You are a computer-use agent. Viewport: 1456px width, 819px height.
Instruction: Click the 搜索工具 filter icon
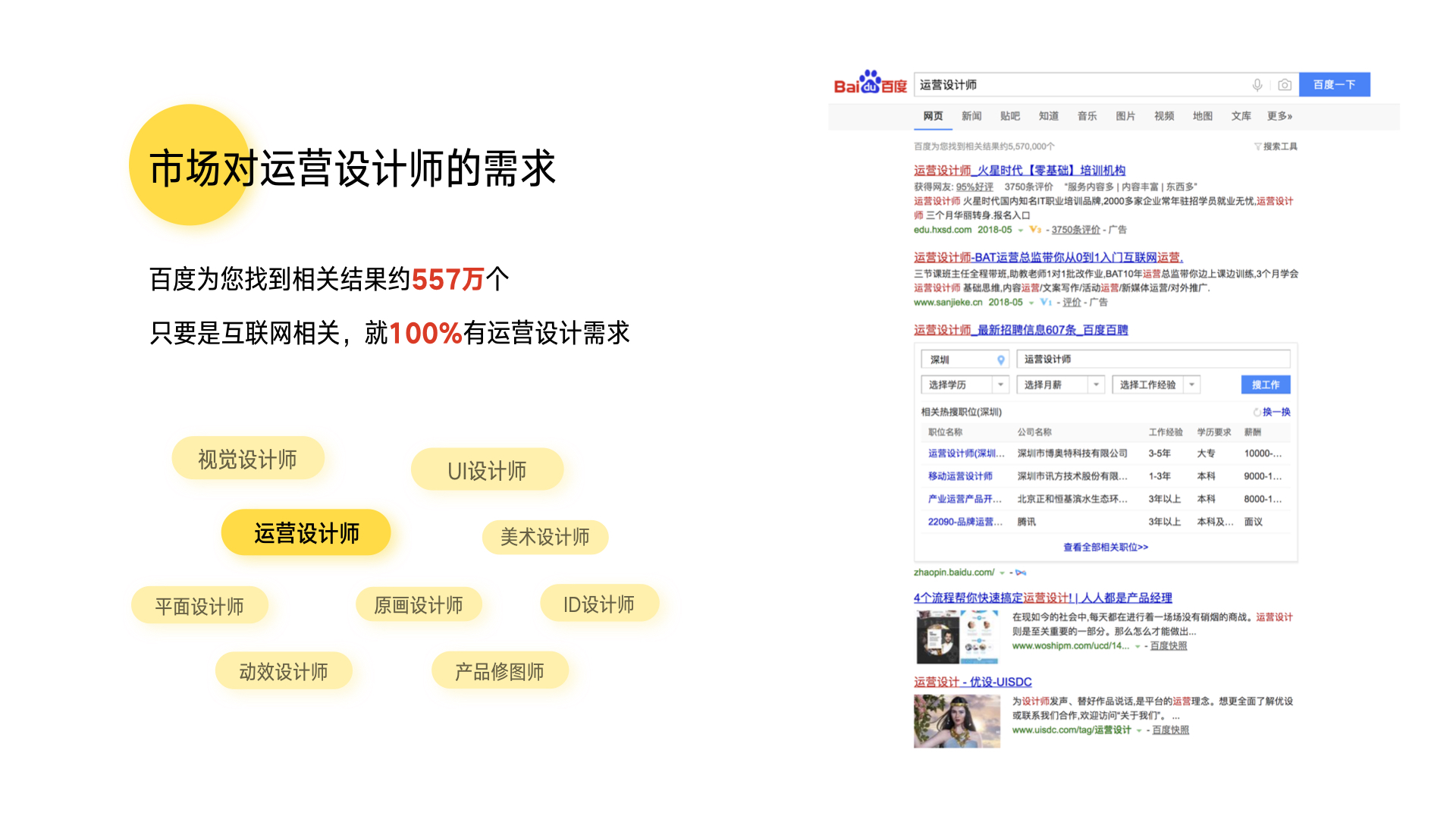(x=1258, y=146)
